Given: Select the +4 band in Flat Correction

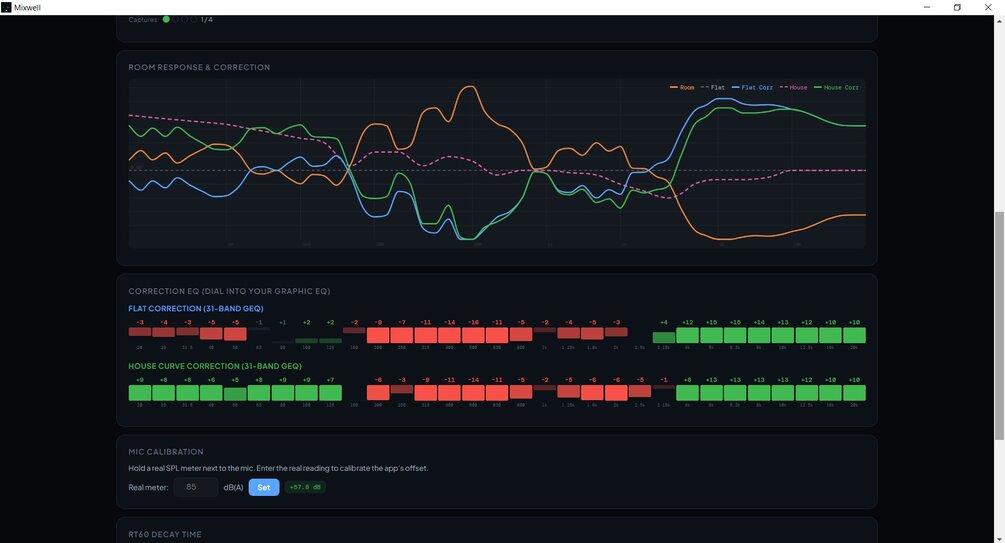Looking at the screenshot, I should click(x=664, y=337).
